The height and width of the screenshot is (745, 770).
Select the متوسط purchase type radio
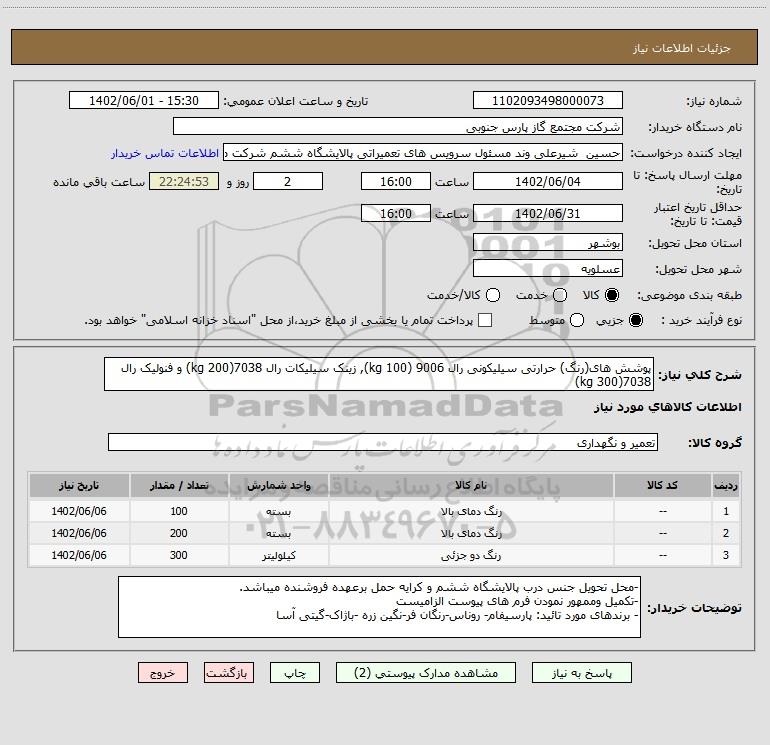[x=577, y=320]
